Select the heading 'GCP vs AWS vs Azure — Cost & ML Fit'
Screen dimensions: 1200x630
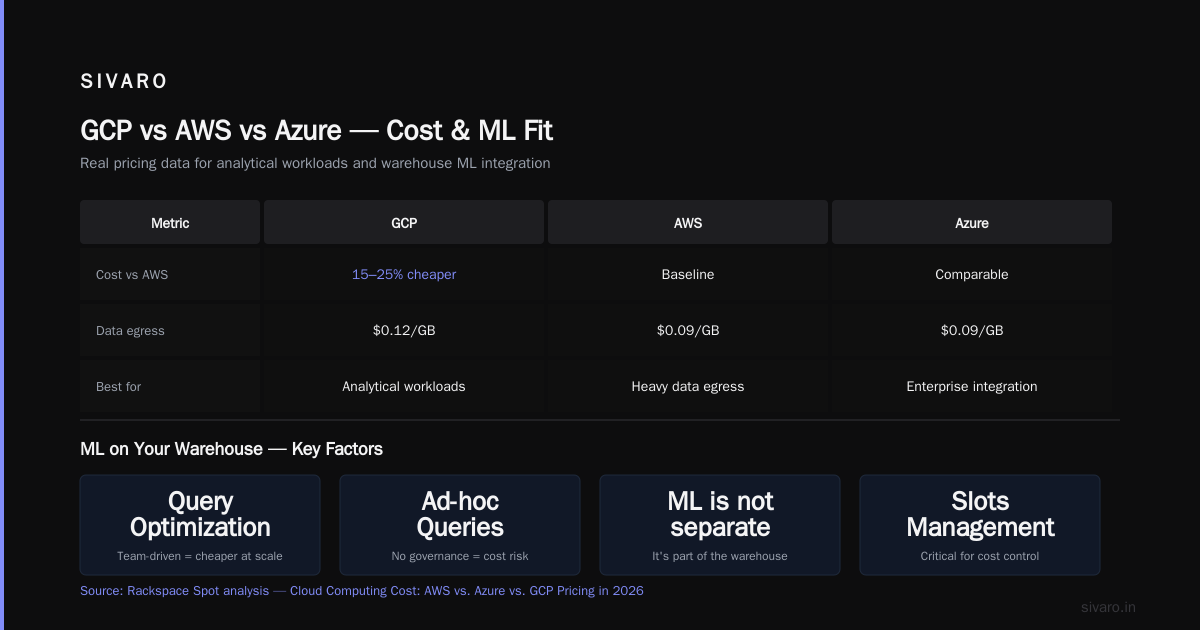[x=316, y=130]
